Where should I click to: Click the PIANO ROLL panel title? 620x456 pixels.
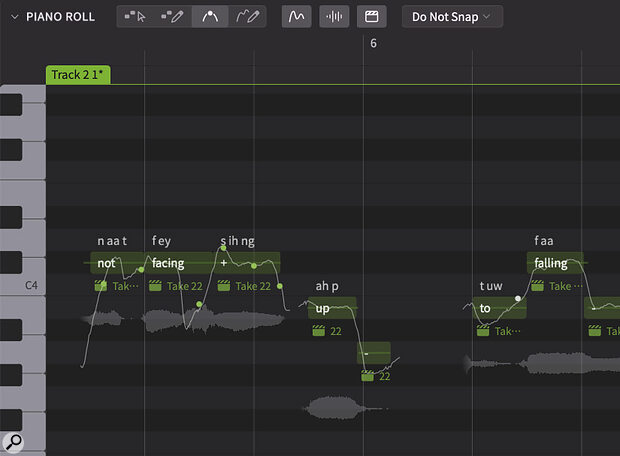pos(60,17)
